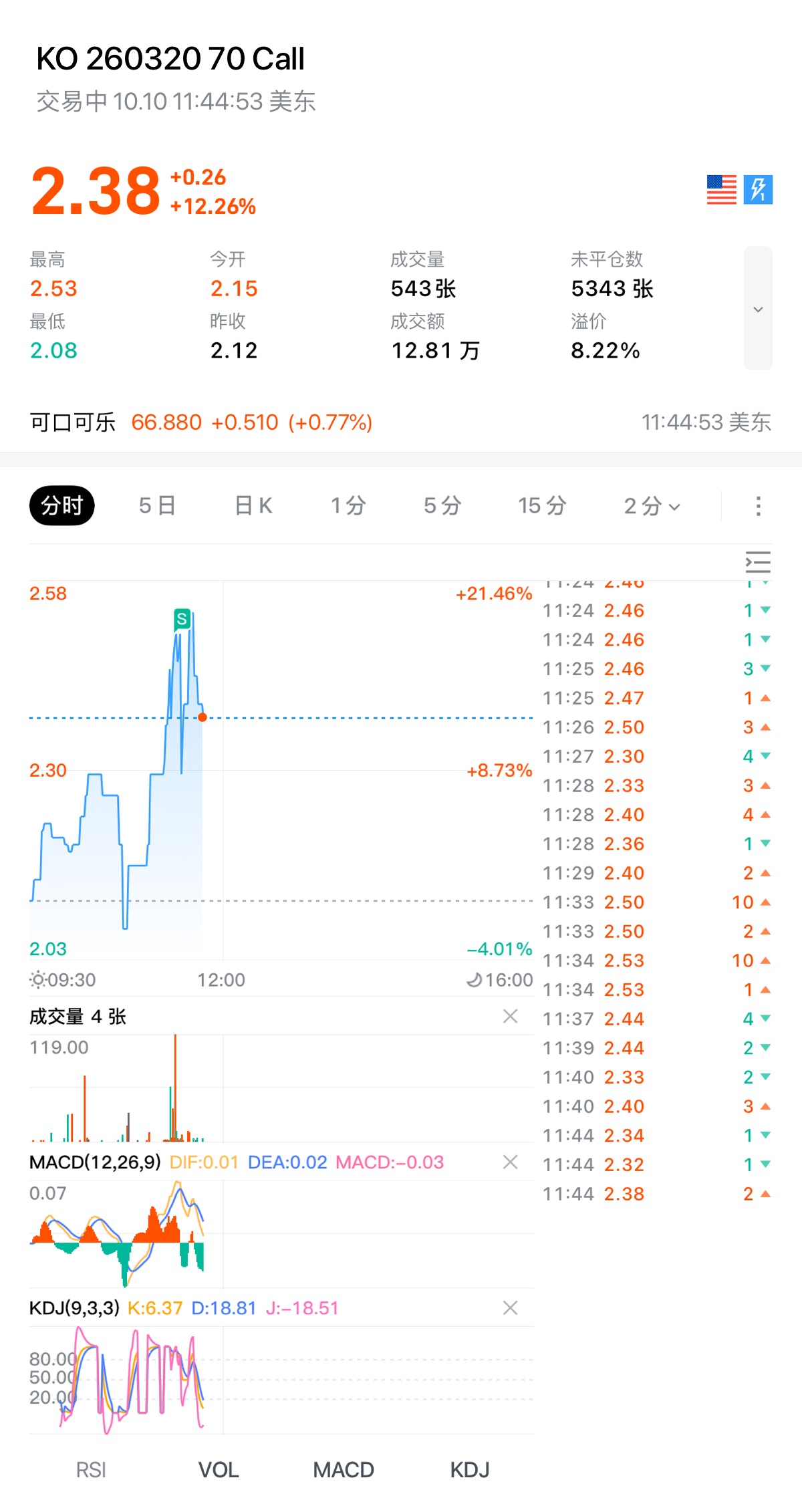Toggle the VOL indicator
The height and width of the screenshot is (1512, 802).
point(219,1470)
